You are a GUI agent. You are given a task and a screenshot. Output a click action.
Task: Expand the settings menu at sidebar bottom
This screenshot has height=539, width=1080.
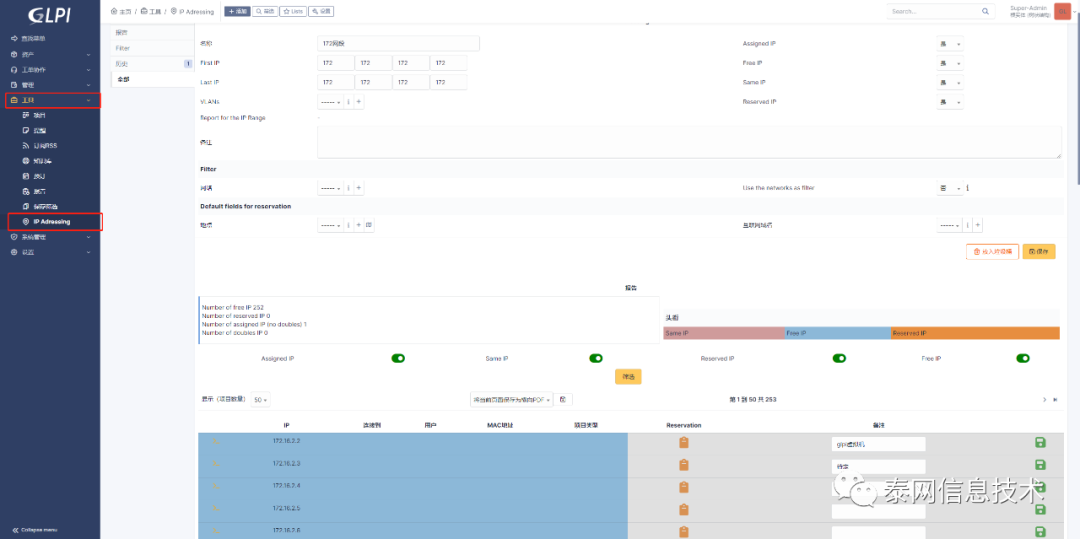tap(50, 252)
